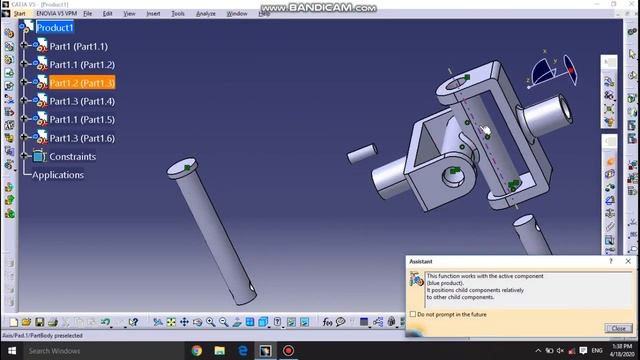
Task: Click the Search Windows taskbar field
Action: 104,351
